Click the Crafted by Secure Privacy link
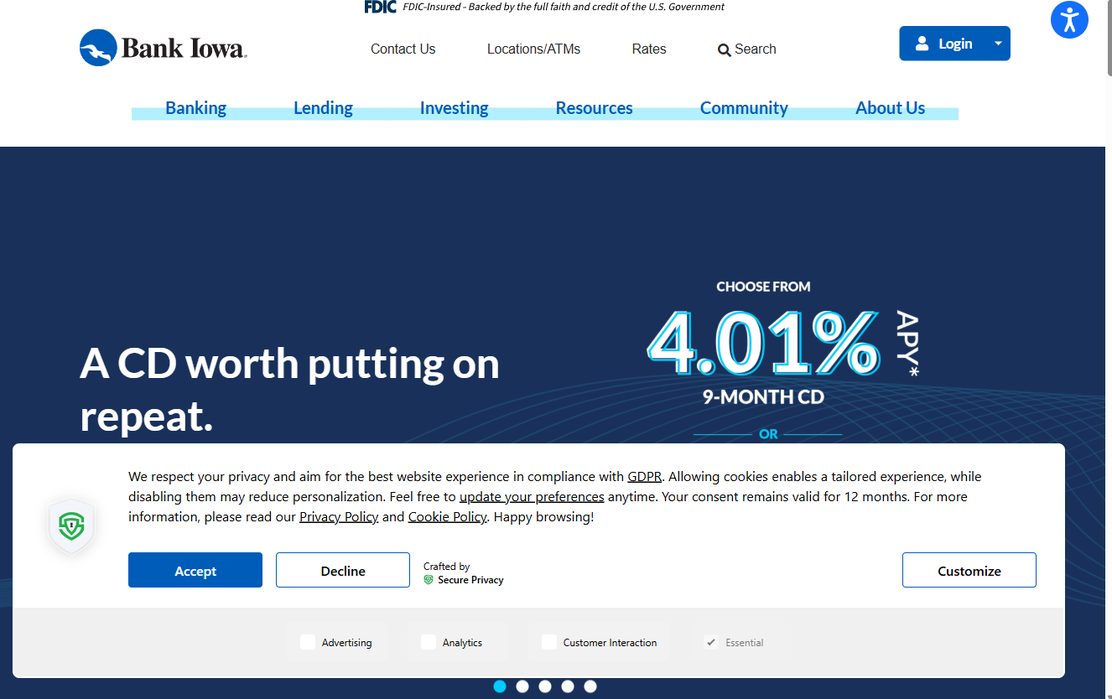Image resolution: width=1112 pixels, height=699 pixels. 464,573
